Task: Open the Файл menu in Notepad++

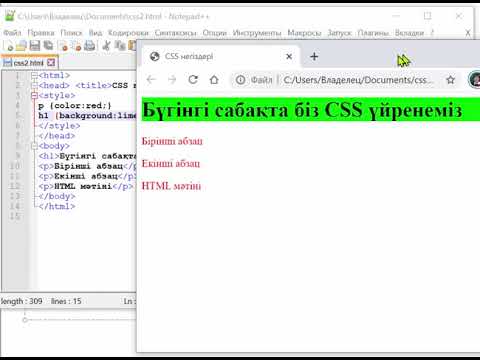Action: [13, 33]
